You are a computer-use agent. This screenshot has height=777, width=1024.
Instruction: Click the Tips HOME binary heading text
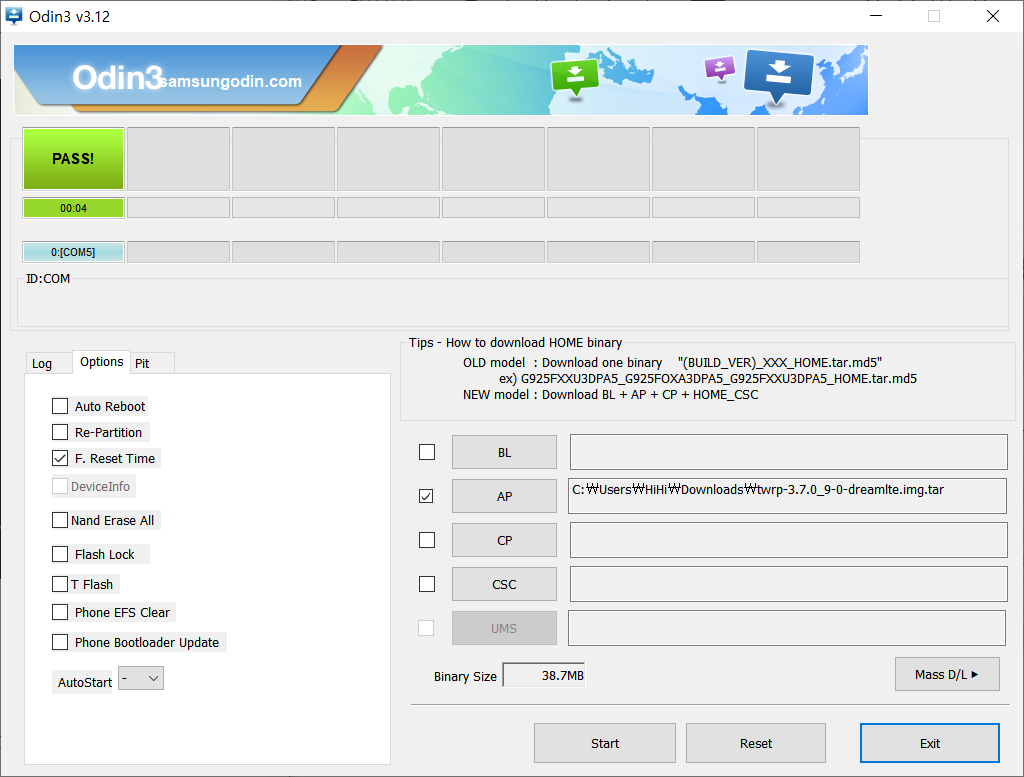(515, 343)
